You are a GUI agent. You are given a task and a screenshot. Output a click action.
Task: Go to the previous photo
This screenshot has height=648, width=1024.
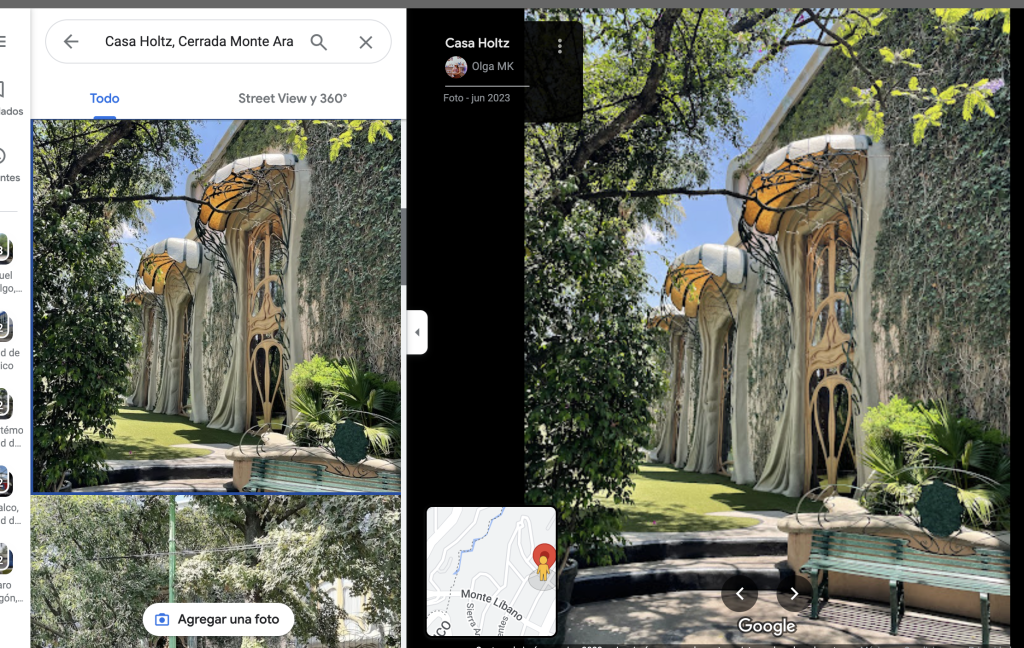(x=739, y=593)
